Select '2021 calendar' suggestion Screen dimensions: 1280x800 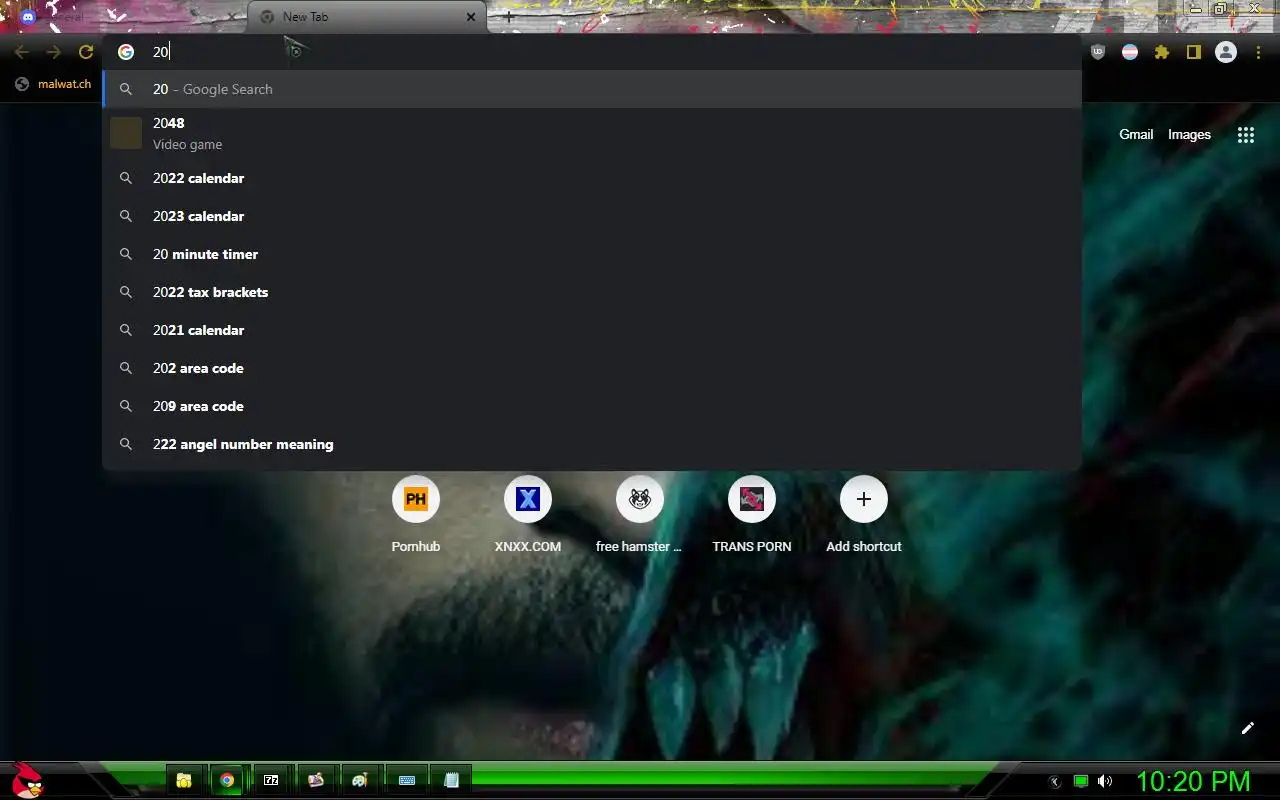coord(592,330)
